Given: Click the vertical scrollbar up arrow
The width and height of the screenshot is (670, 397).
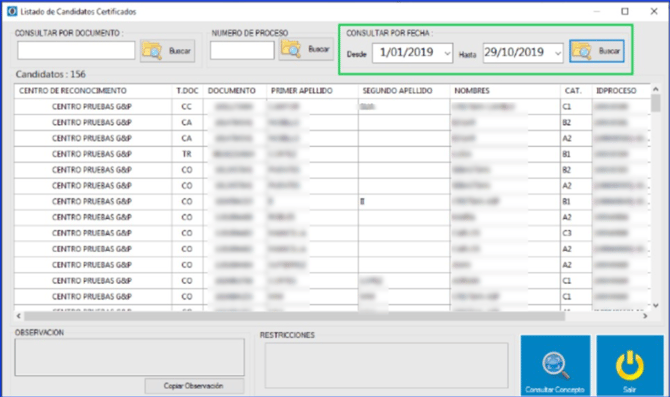Looking at the screenshot, I should pyautogui.click(x=655, y=89).
